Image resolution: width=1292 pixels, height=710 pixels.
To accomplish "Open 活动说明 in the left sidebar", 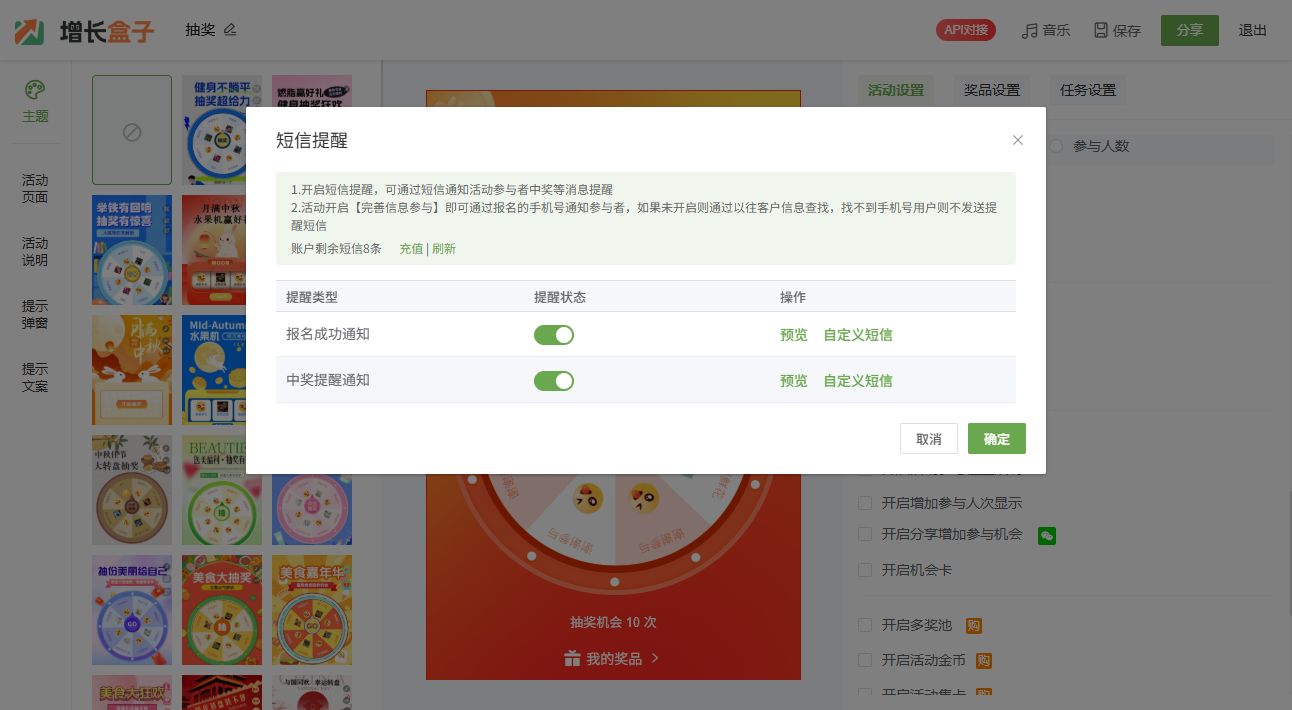I will click(x=35, y=251).
